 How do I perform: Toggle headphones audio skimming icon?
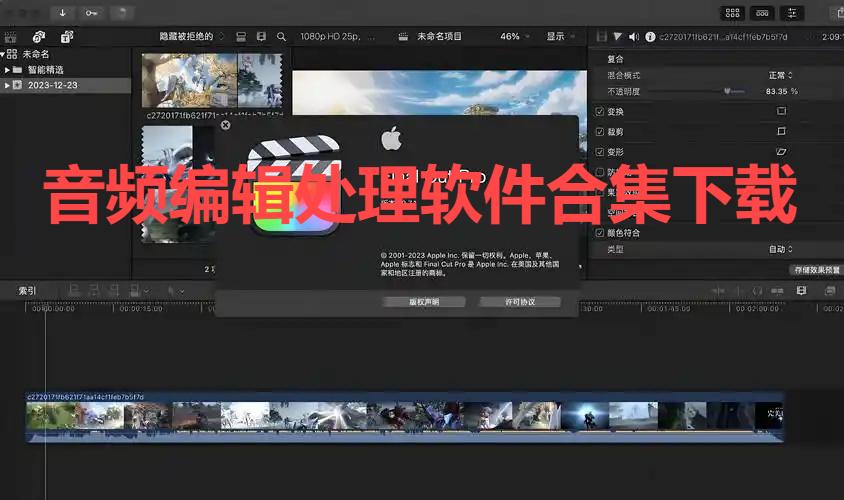[x=757, y=291]
